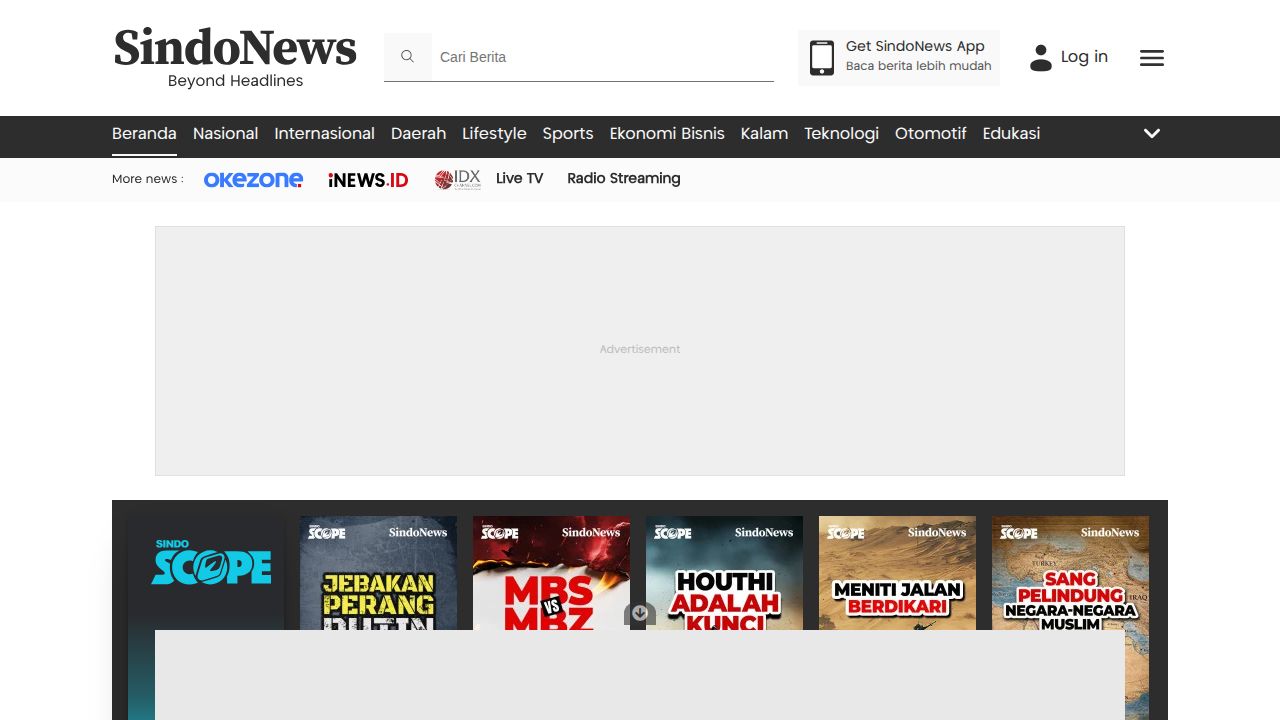Open the Nasional section

[225, 134]
